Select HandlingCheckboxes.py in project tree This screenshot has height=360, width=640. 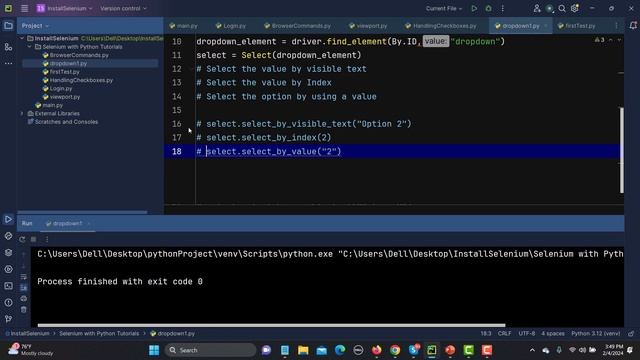pos(81,80)
